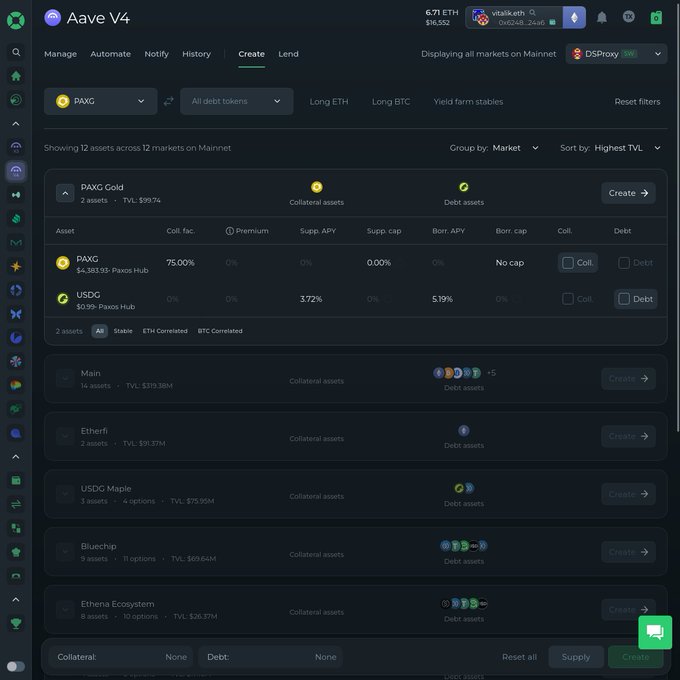Select the BTC Correlated filter chip
This screenshot has width=680, height=680.
tap(220, 331)
